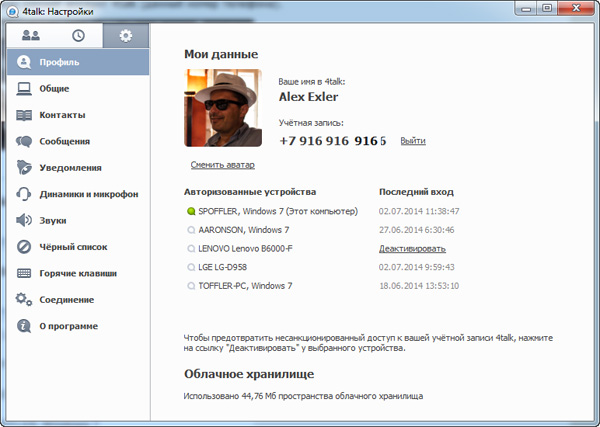The image size is (600, 427).
Task: Open Соединение settings section
Action: tap(67, 299)
